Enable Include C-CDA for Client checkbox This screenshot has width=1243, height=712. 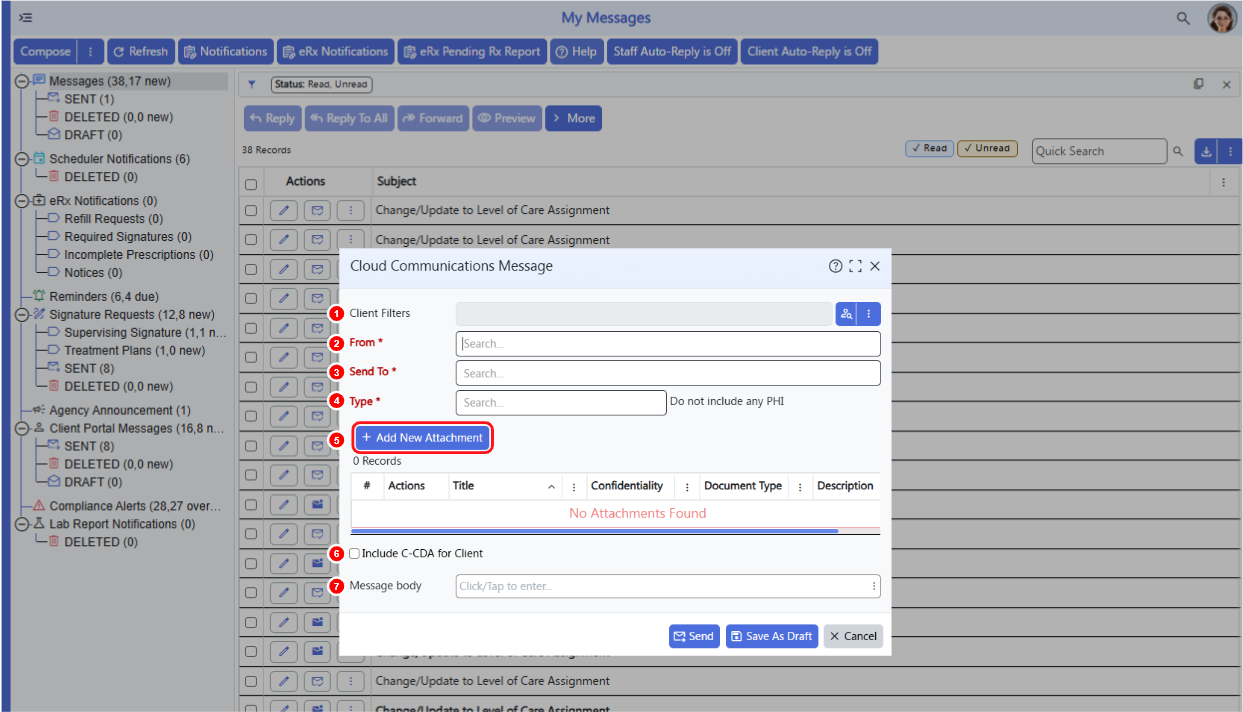point(355,553)
